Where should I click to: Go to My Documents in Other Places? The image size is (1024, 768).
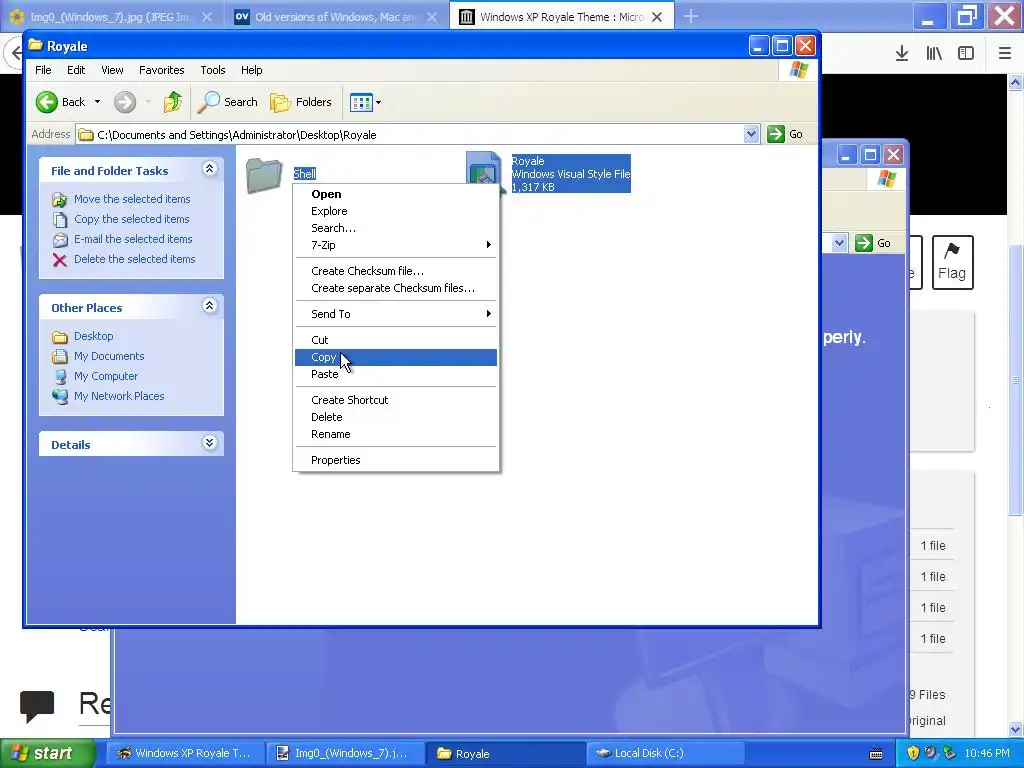point(109,357)
